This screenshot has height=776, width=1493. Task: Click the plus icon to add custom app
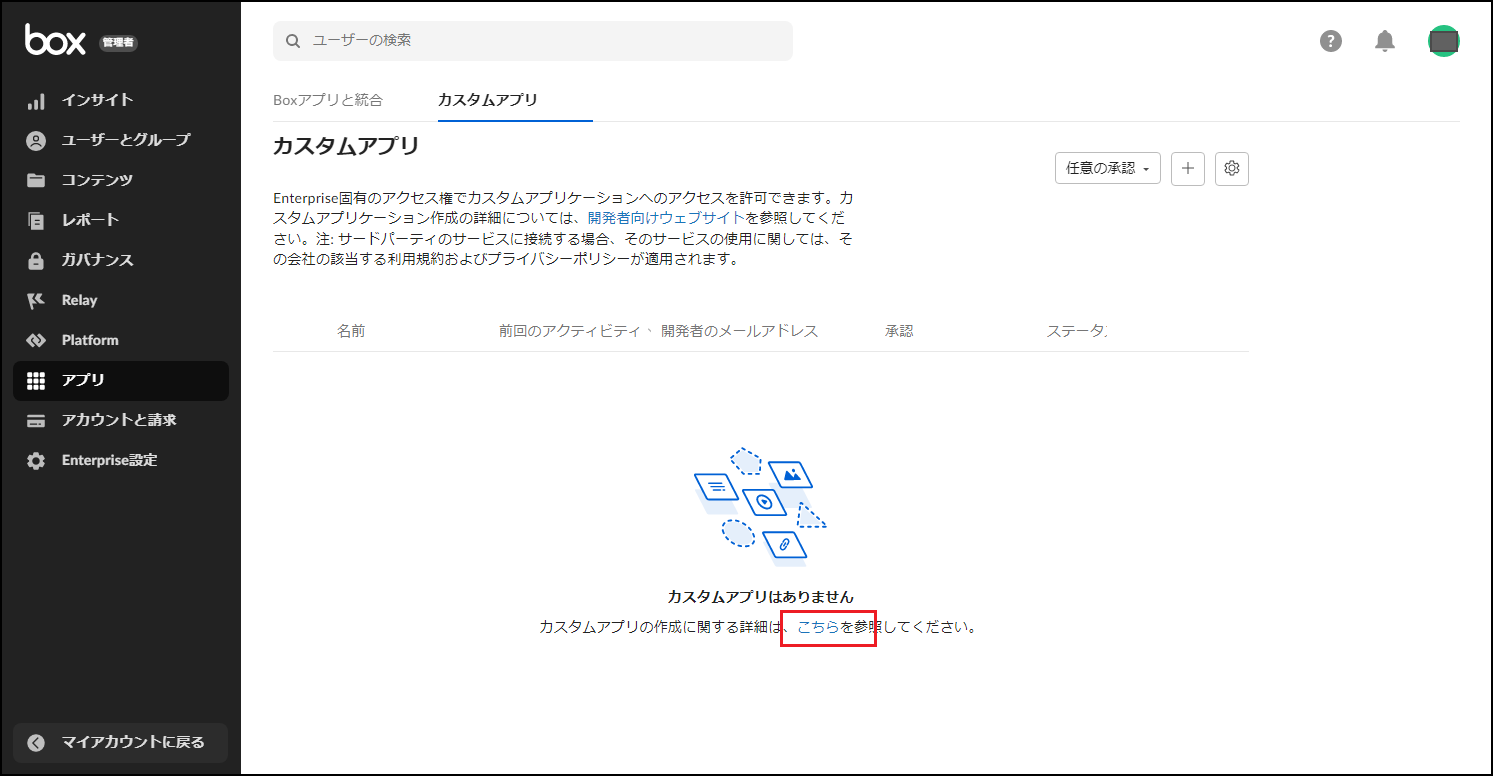pyautogui.click(x=1188, y=169)
